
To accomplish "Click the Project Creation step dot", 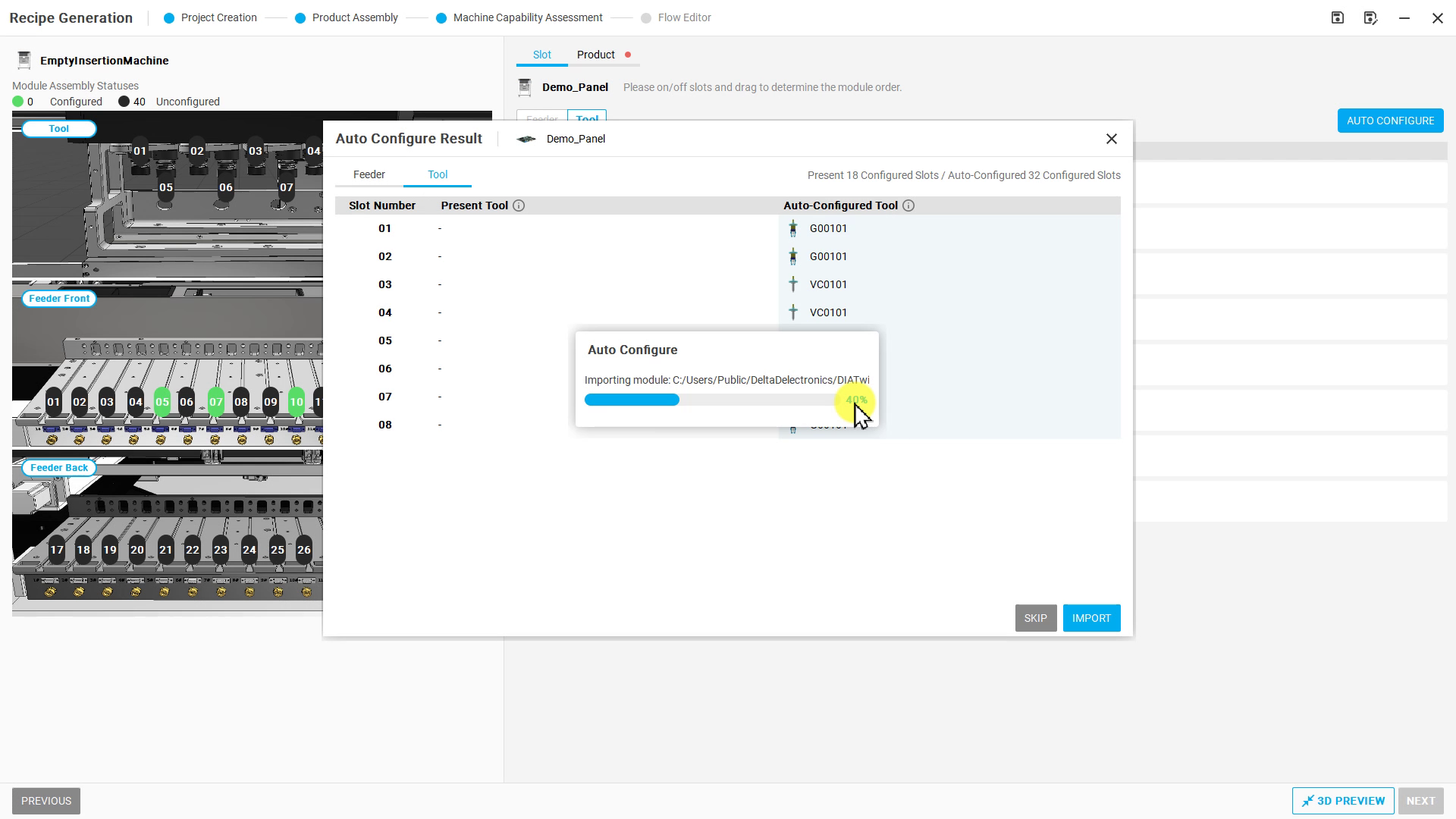I will (169, 18).
